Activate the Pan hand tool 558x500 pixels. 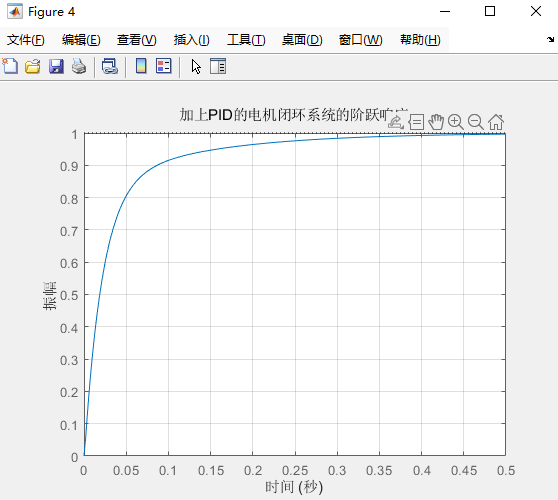(436, 122)
